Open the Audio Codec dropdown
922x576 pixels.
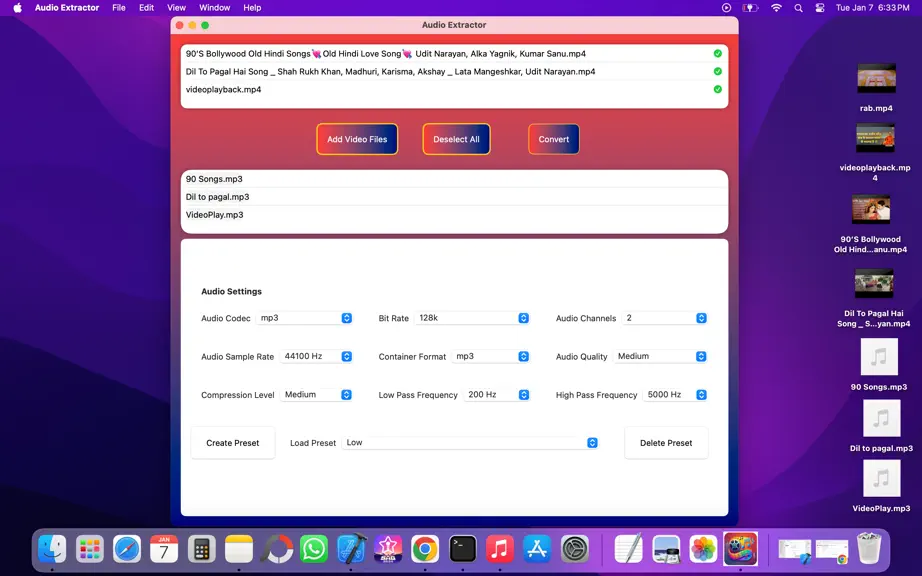click(x=304, y=318)
